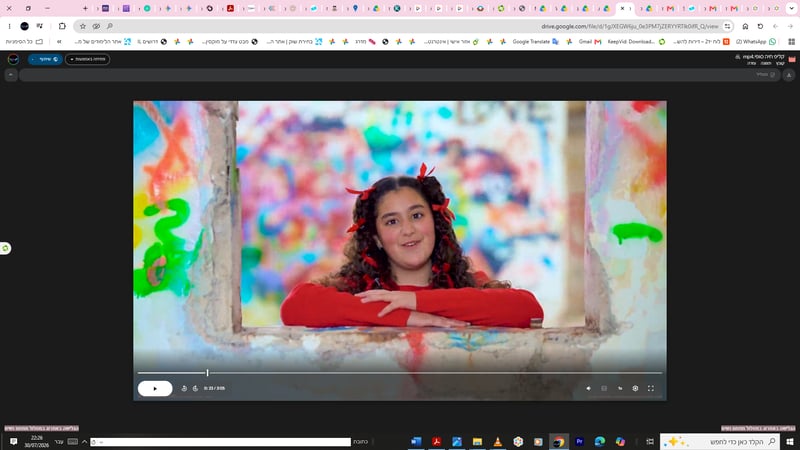The width and height of the screenshot is (800, 450).
Task: Expand the open-with dropdown button
Action: click(87, 59)
